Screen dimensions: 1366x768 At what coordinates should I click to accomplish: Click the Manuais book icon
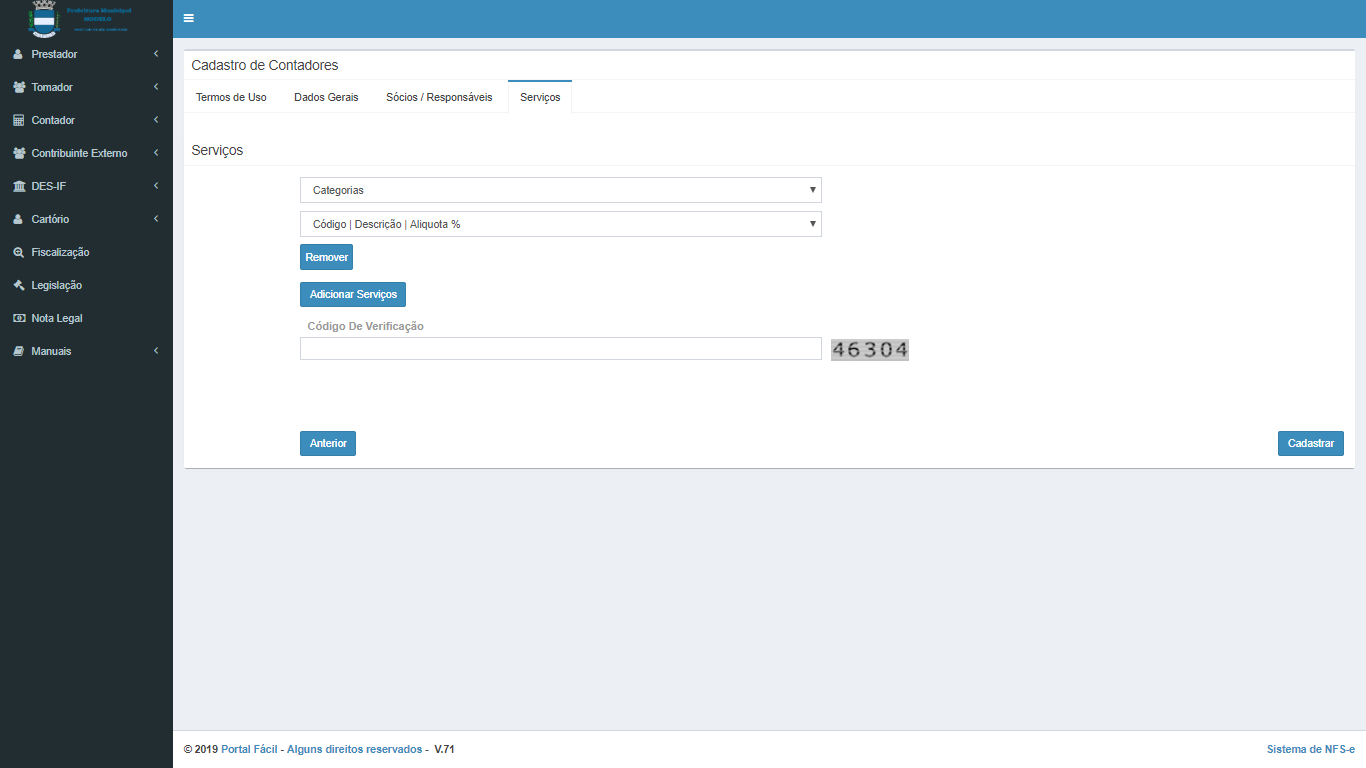click(18, 351)
